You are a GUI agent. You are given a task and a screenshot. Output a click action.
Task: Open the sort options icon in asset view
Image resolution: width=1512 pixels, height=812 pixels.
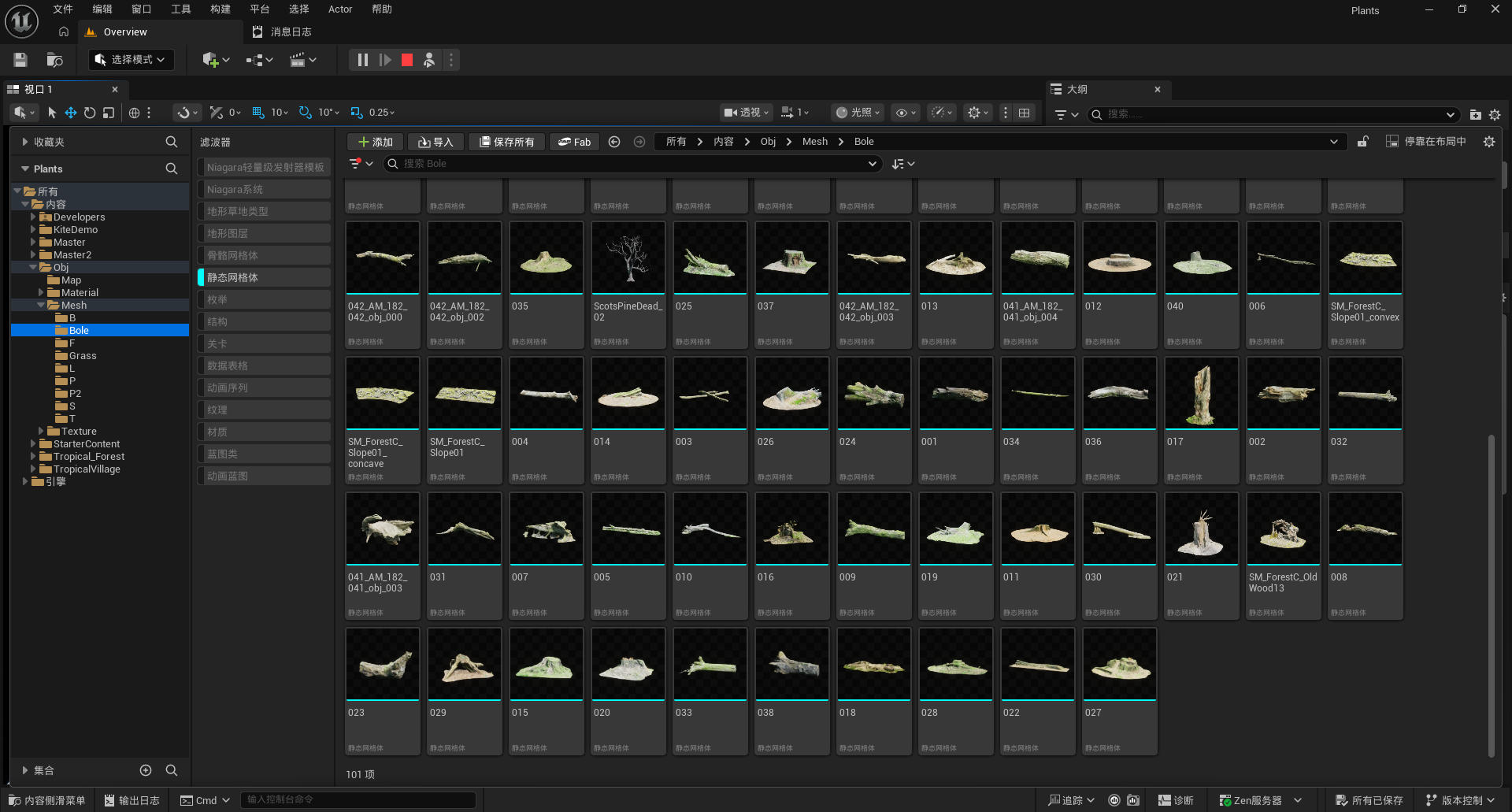click(902, 164)
